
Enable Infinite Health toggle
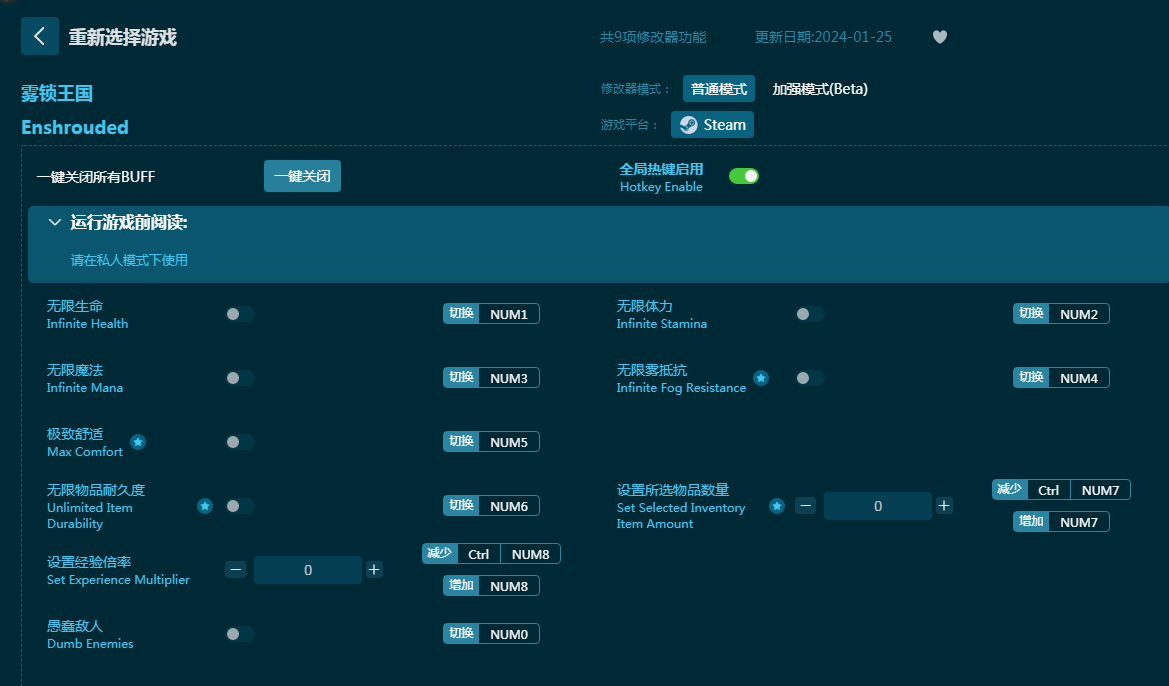tap(239, 314)
